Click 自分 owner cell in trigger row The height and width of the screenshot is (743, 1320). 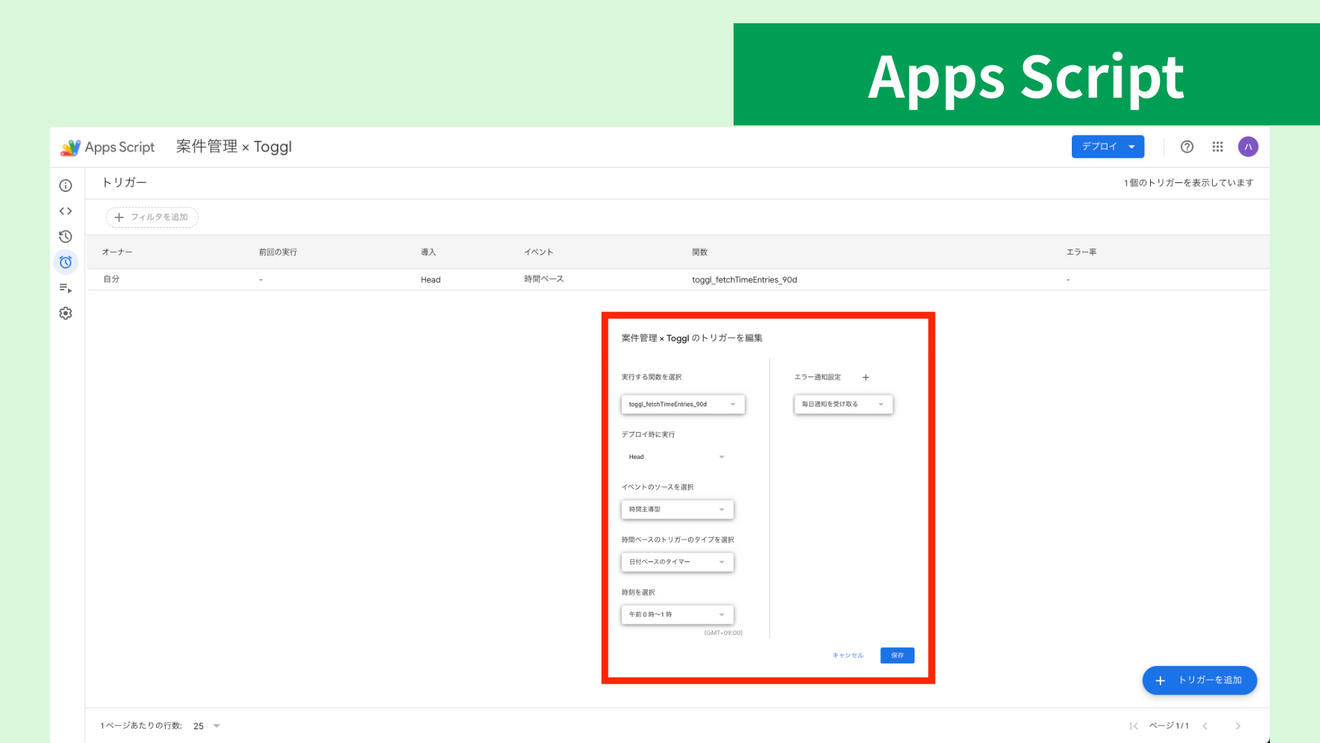click(110, 279)
